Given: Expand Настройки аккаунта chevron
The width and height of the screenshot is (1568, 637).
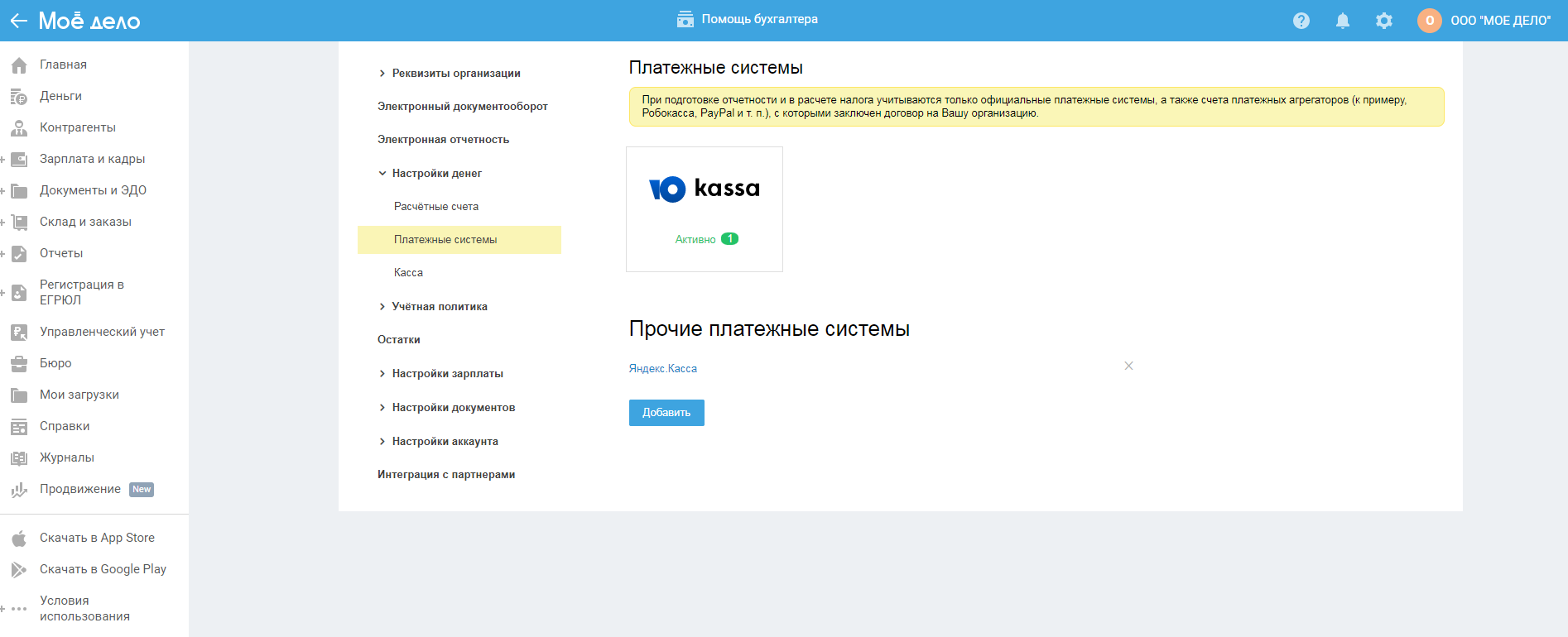Looking at the screenshot, I should click(x=382, y=442).
